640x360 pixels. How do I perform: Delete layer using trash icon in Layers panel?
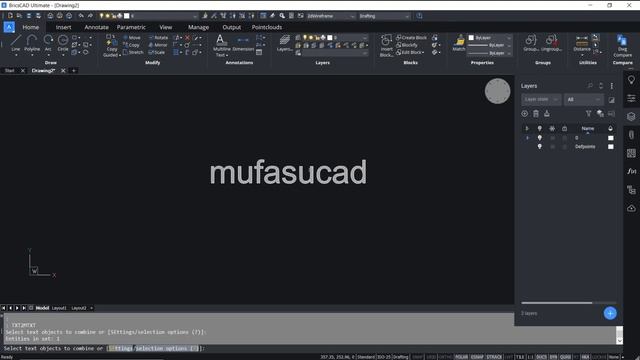pyautogui.click(x=536, y=114)
